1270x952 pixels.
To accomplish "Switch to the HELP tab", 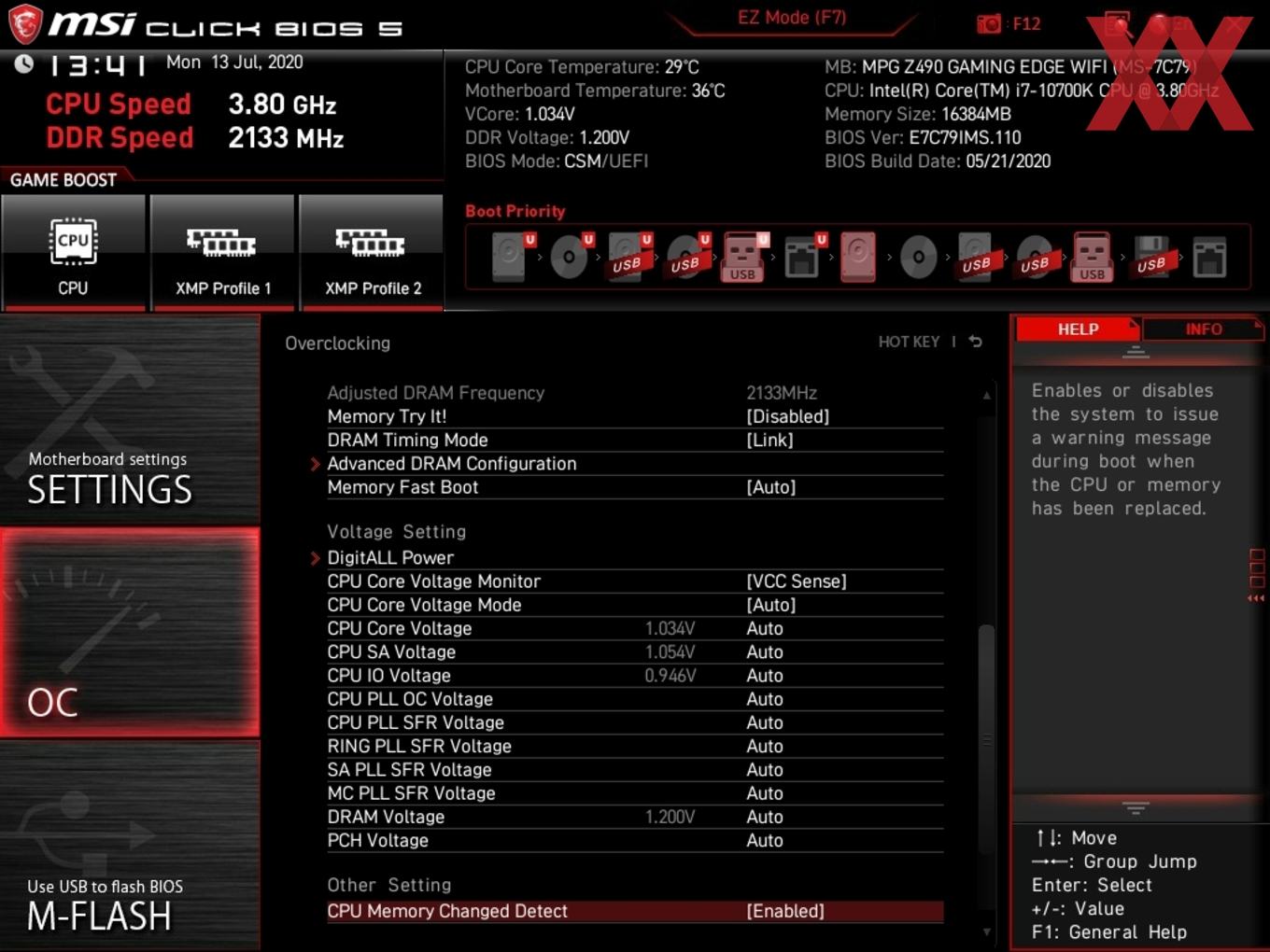I will pos(1078,329).
